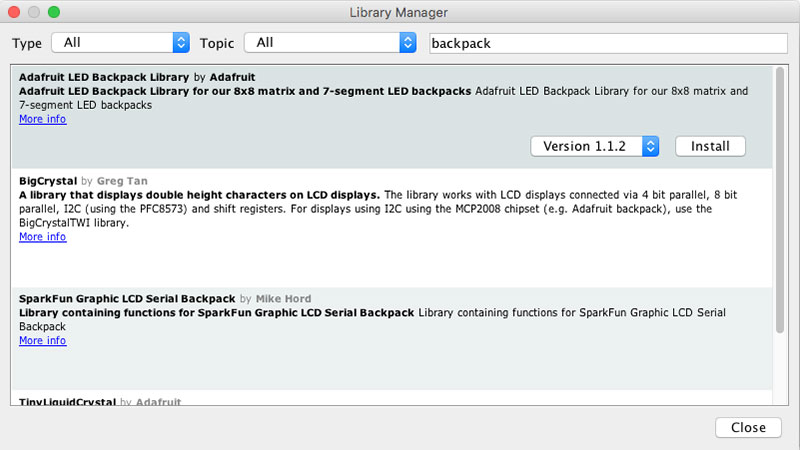Maximize the window with the green icon
The width and height of the screenshot is (800, 450).
coord(54,12)
